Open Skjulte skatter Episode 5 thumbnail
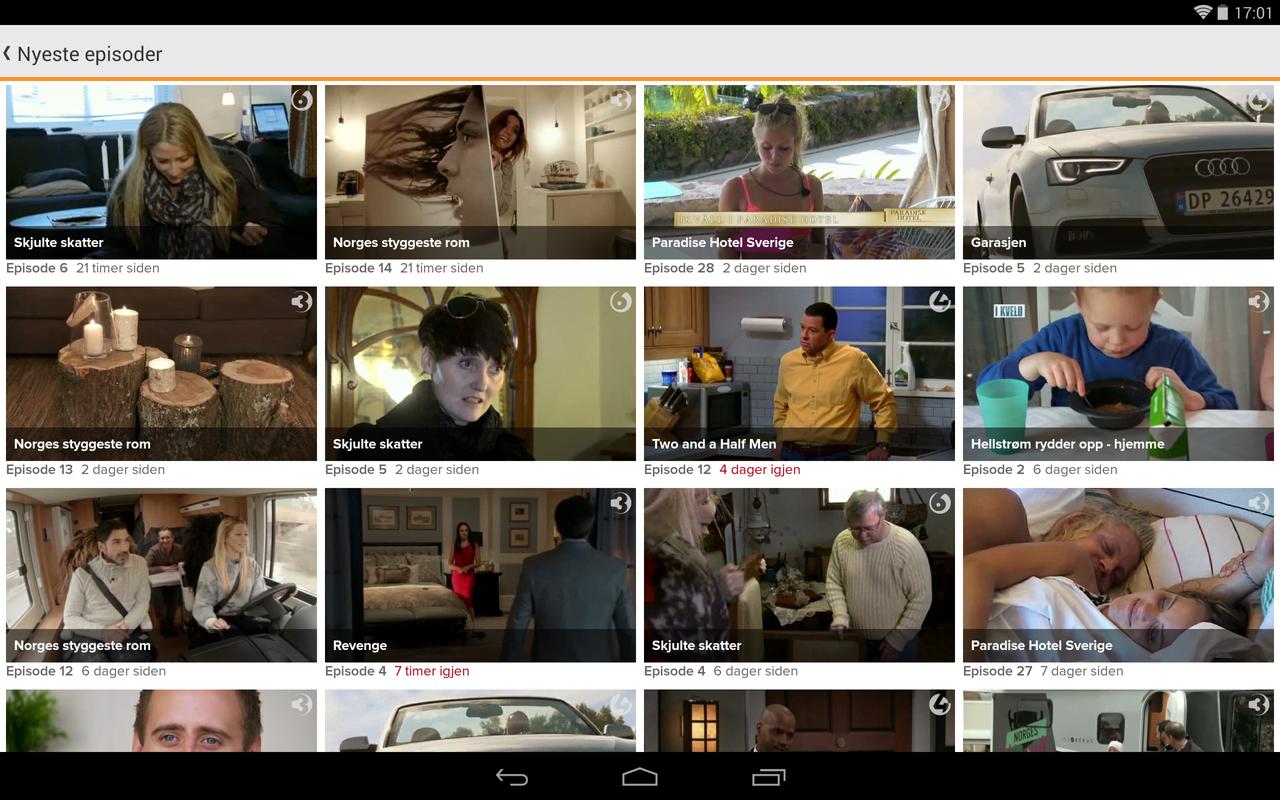The image size is (1280, 800). tap(480, 374)
